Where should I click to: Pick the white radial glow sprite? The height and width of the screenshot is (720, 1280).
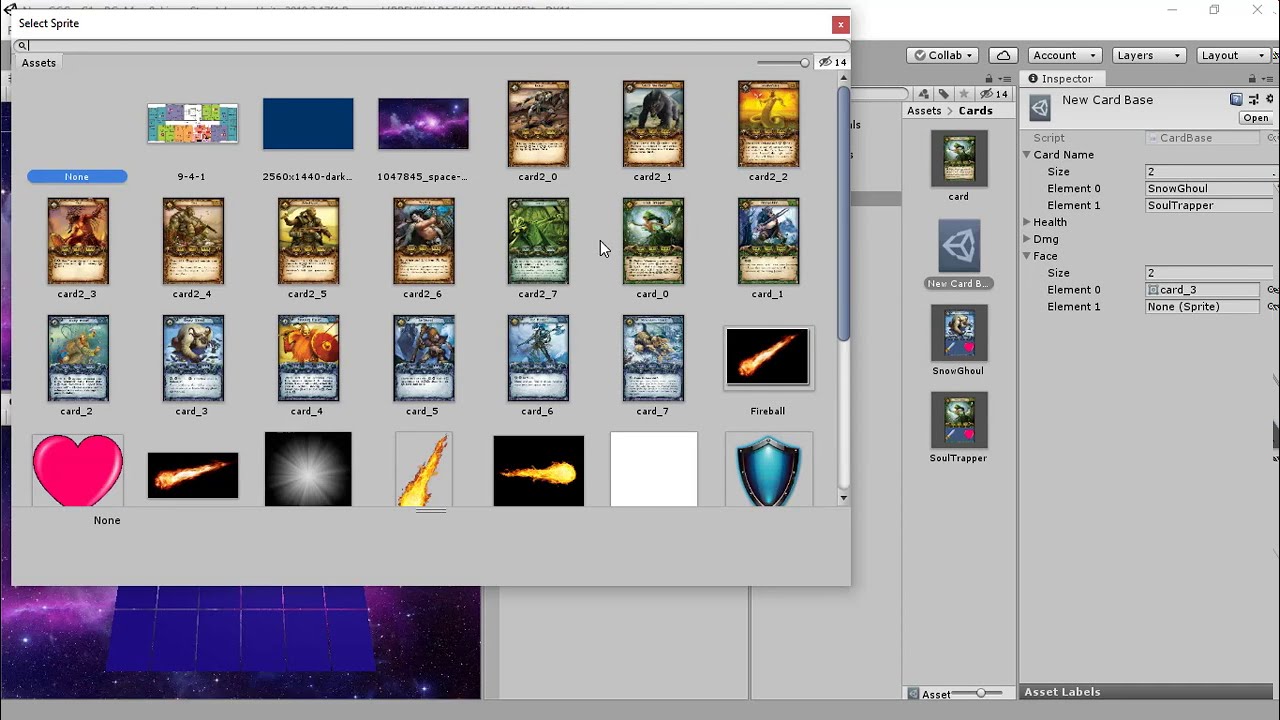[x=308, y=469]
